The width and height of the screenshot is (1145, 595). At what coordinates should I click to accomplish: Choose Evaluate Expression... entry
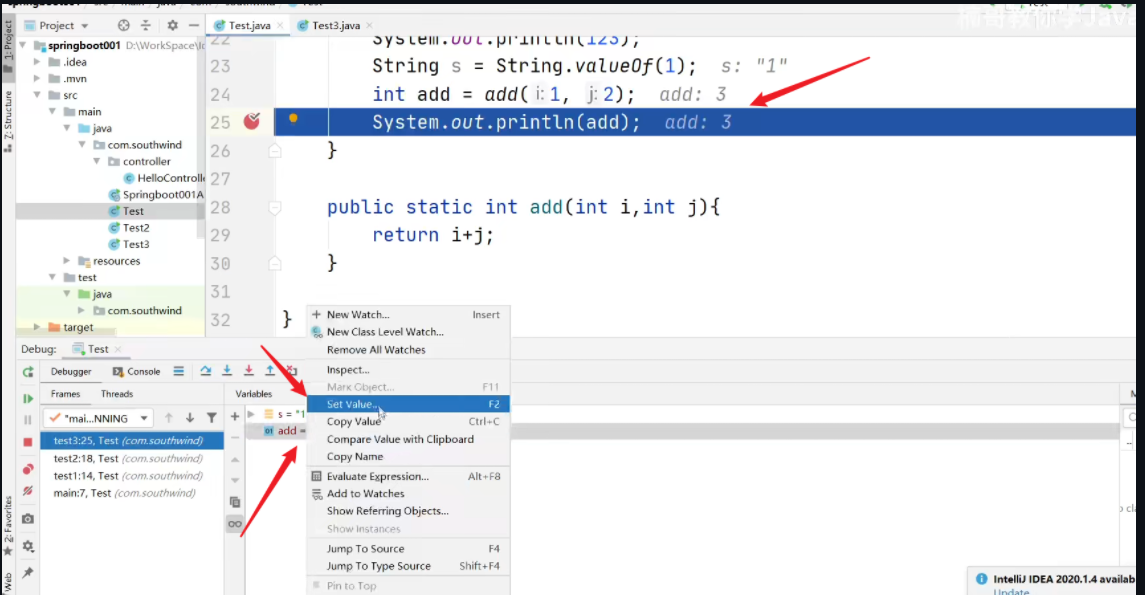click(x=408, y=476)
